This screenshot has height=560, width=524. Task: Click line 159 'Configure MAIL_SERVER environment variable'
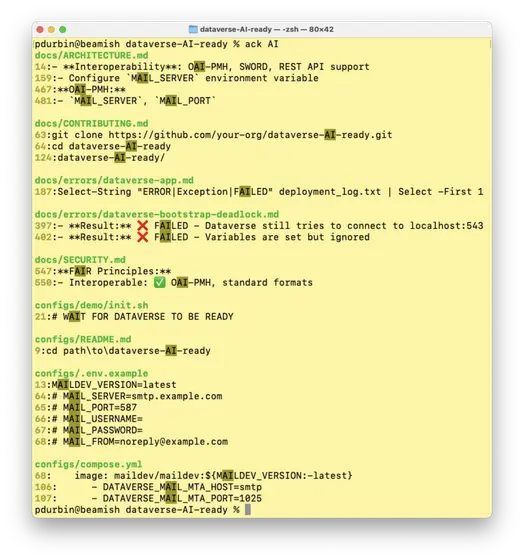point(177,78)
